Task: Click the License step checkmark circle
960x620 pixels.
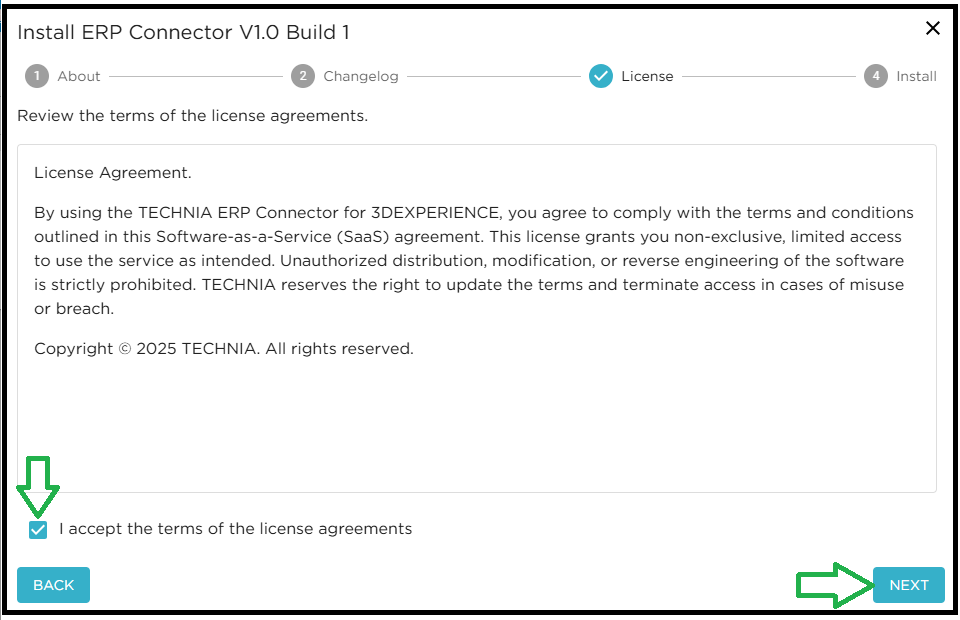Action: click(x=601, y=76)
